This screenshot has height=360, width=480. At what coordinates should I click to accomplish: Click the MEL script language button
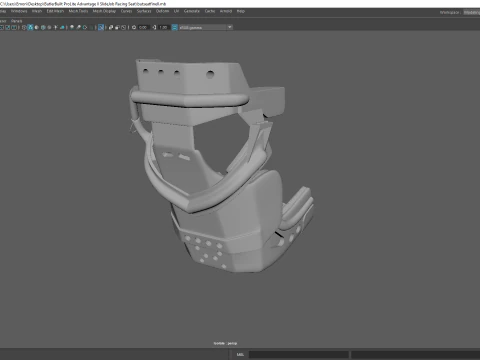pos(240,354)
